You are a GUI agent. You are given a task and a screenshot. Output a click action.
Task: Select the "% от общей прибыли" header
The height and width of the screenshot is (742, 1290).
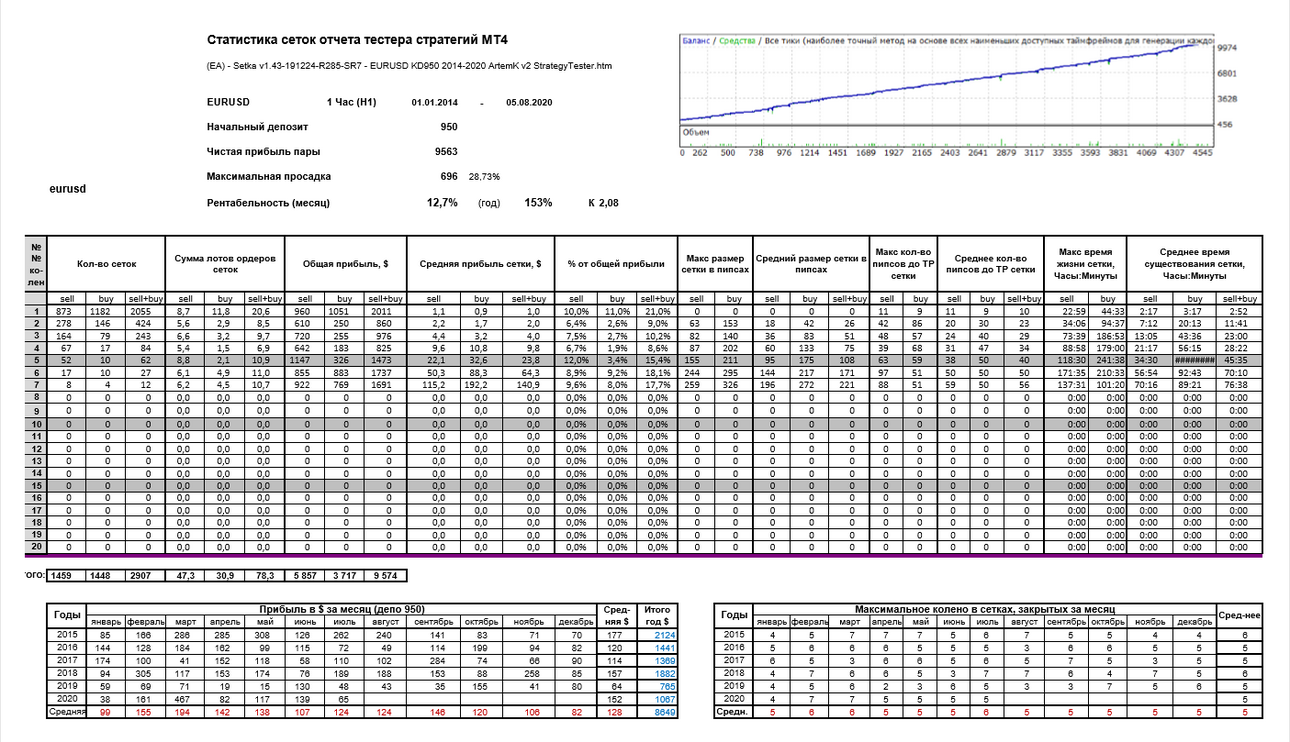pyautogui.click(x=616, y=264)
